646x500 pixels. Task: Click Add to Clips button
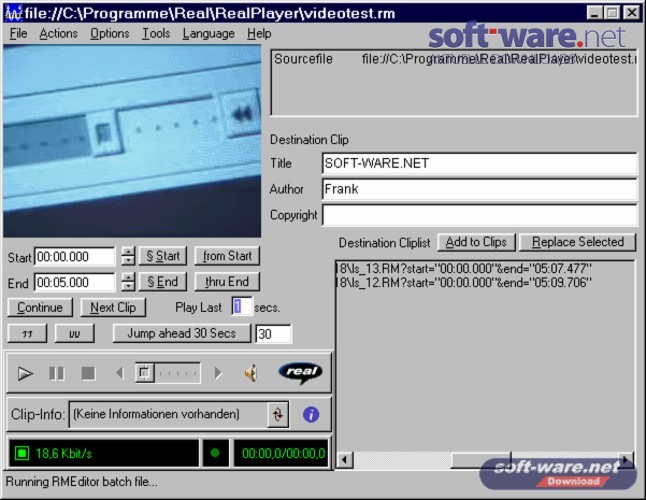pyautogui.click(x=476, y=242)
